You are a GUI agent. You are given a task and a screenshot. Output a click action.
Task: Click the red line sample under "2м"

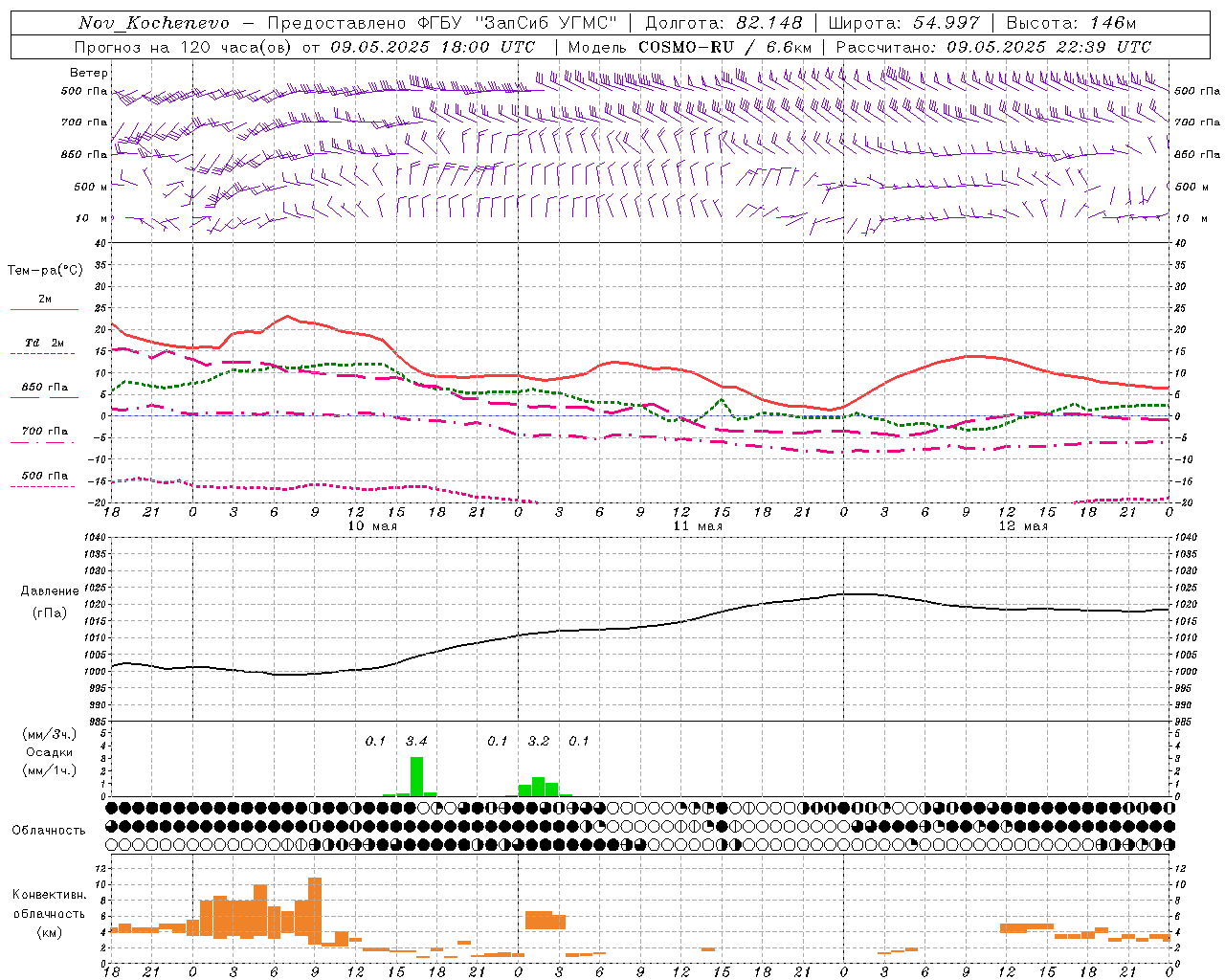pos(44,309)
